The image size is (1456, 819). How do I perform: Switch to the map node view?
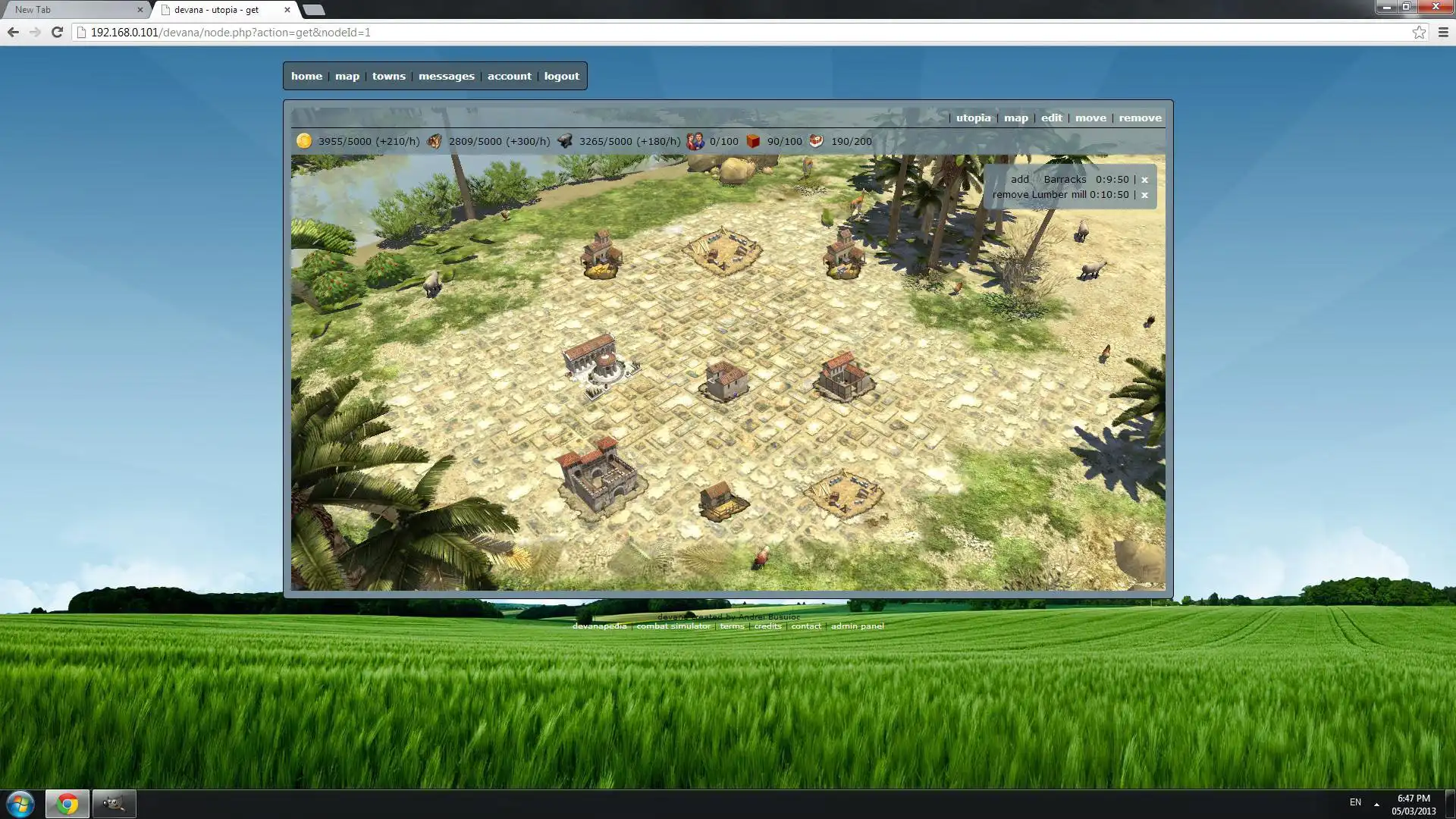[1016, 117]
